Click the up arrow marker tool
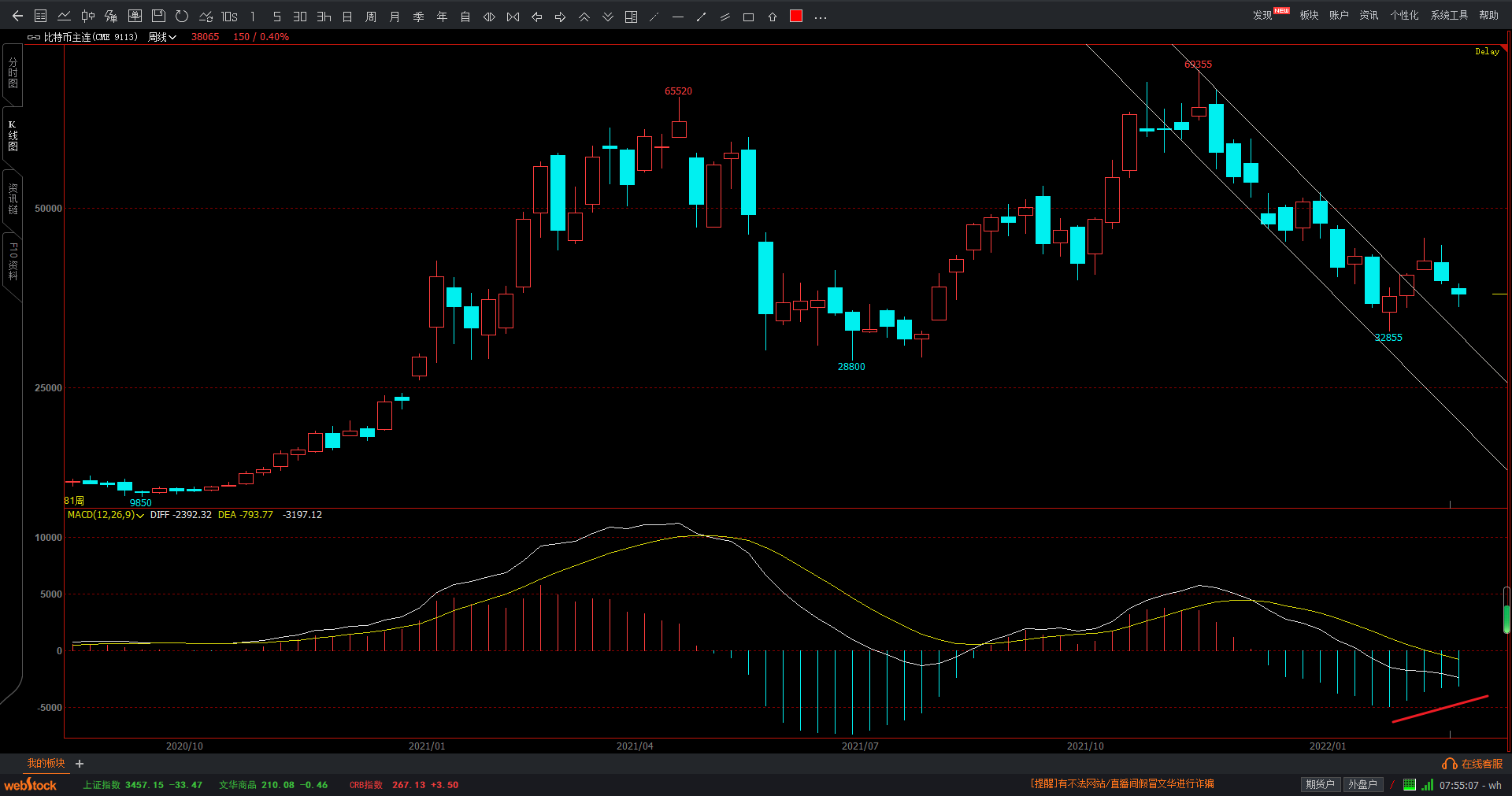 point(773,17)
